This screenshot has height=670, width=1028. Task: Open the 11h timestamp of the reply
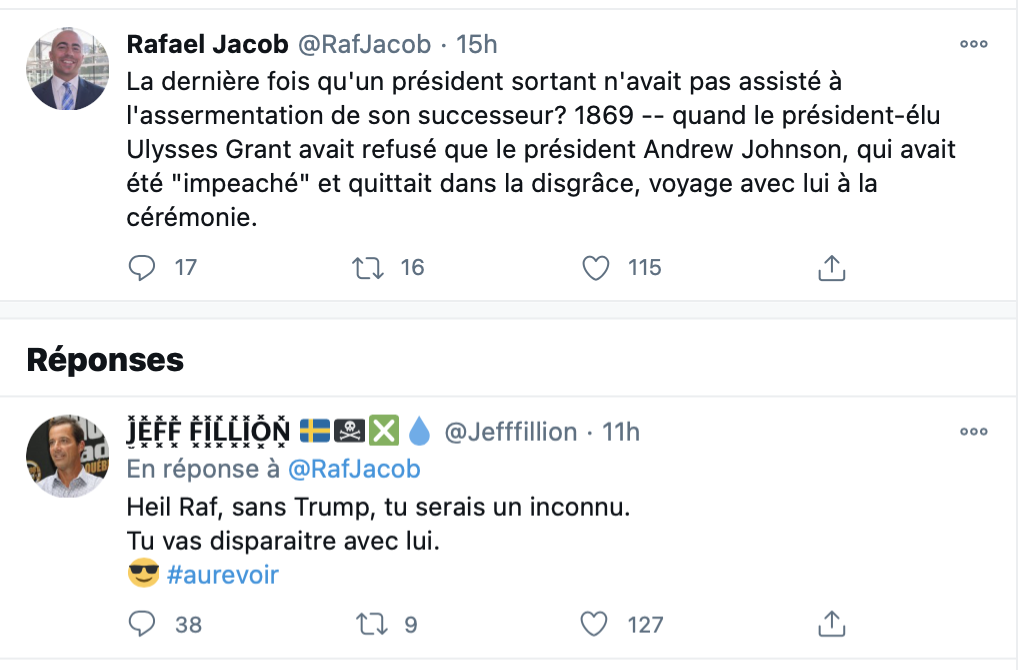point(621,431)
